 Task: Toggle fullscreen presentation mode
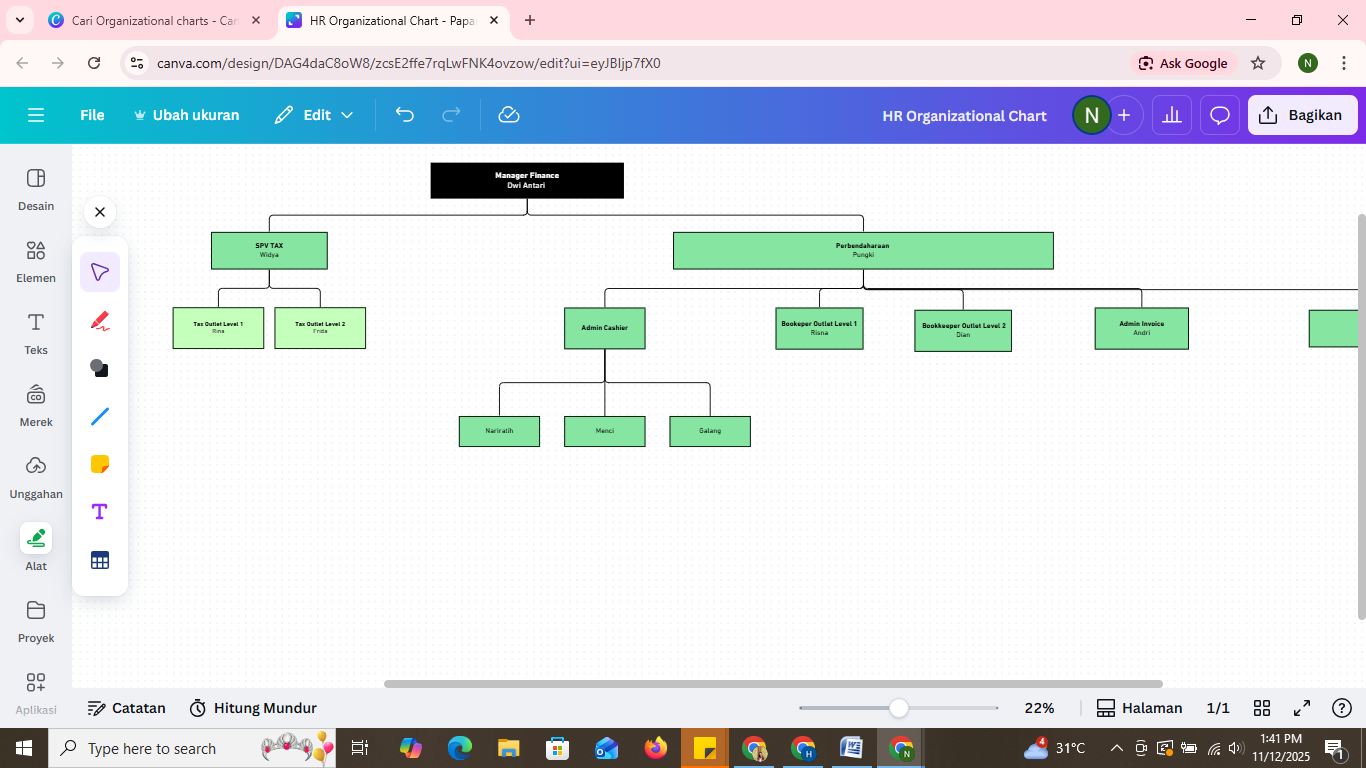point(1302,708)
